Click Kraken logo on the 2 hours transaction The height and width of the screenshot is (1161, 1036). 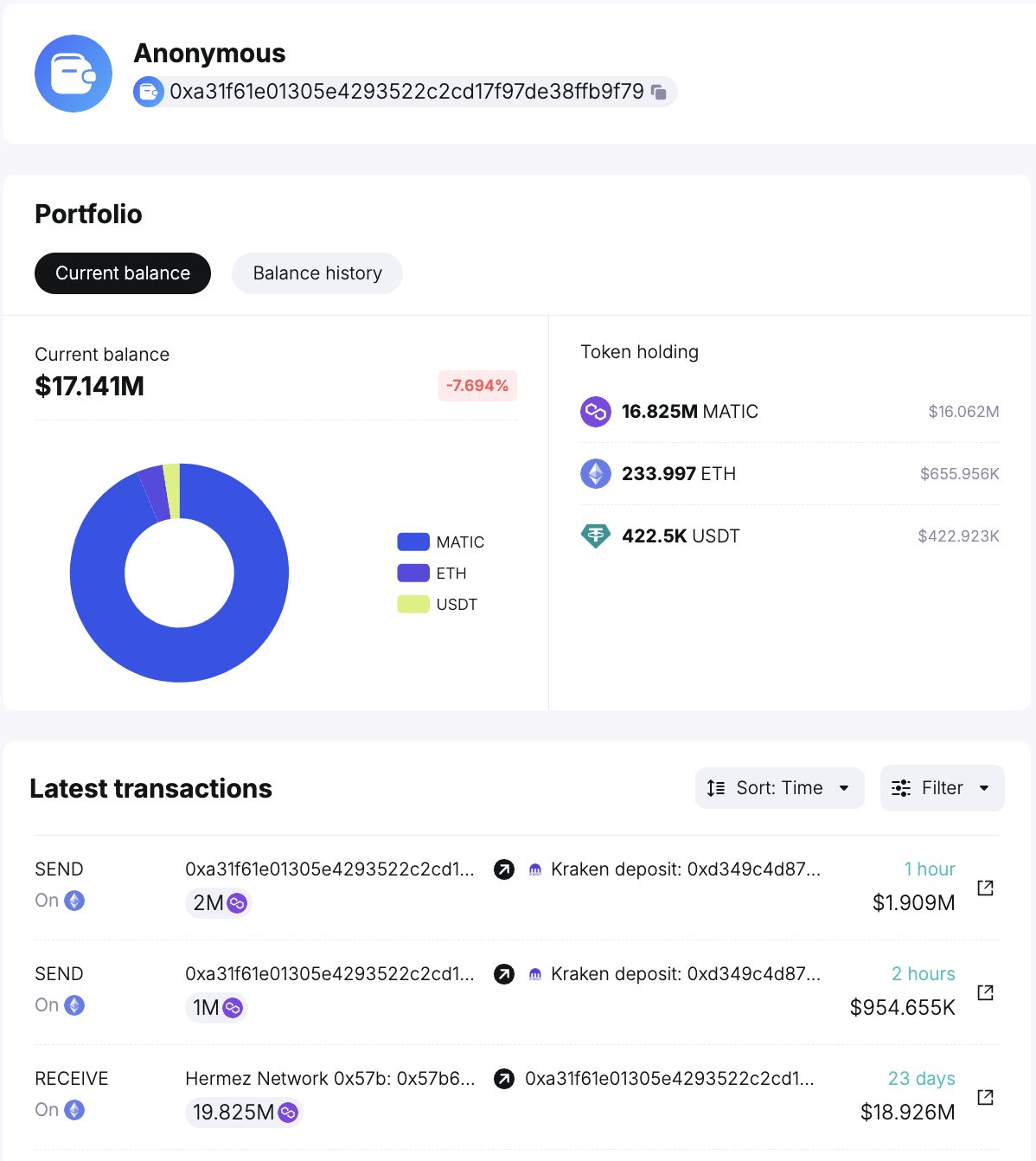tap(535, 974)
